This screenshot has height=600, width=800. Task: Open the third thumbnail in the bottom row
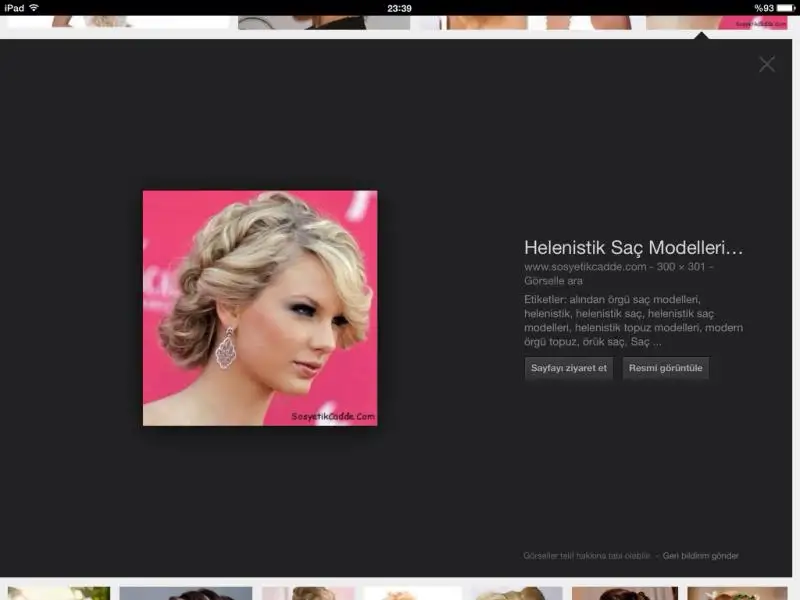(308, 593)
